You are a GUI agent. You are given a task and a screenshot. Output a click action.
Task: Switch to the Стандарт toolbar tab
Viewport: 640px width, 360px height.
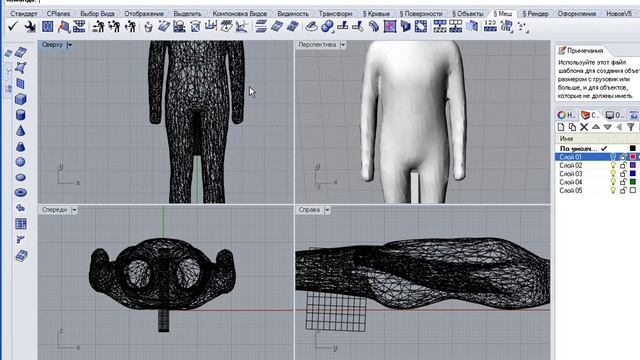click(24, 13)
